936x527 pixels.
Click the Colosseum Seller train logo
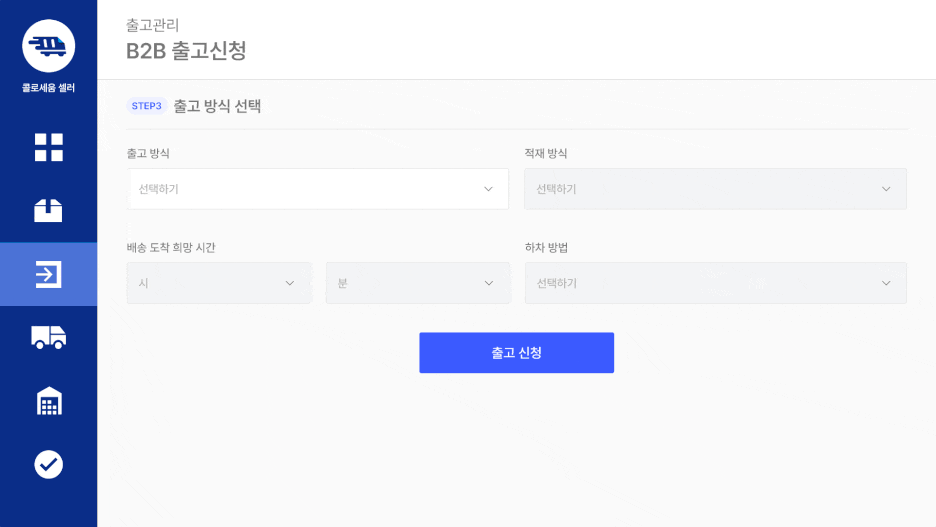48,46
